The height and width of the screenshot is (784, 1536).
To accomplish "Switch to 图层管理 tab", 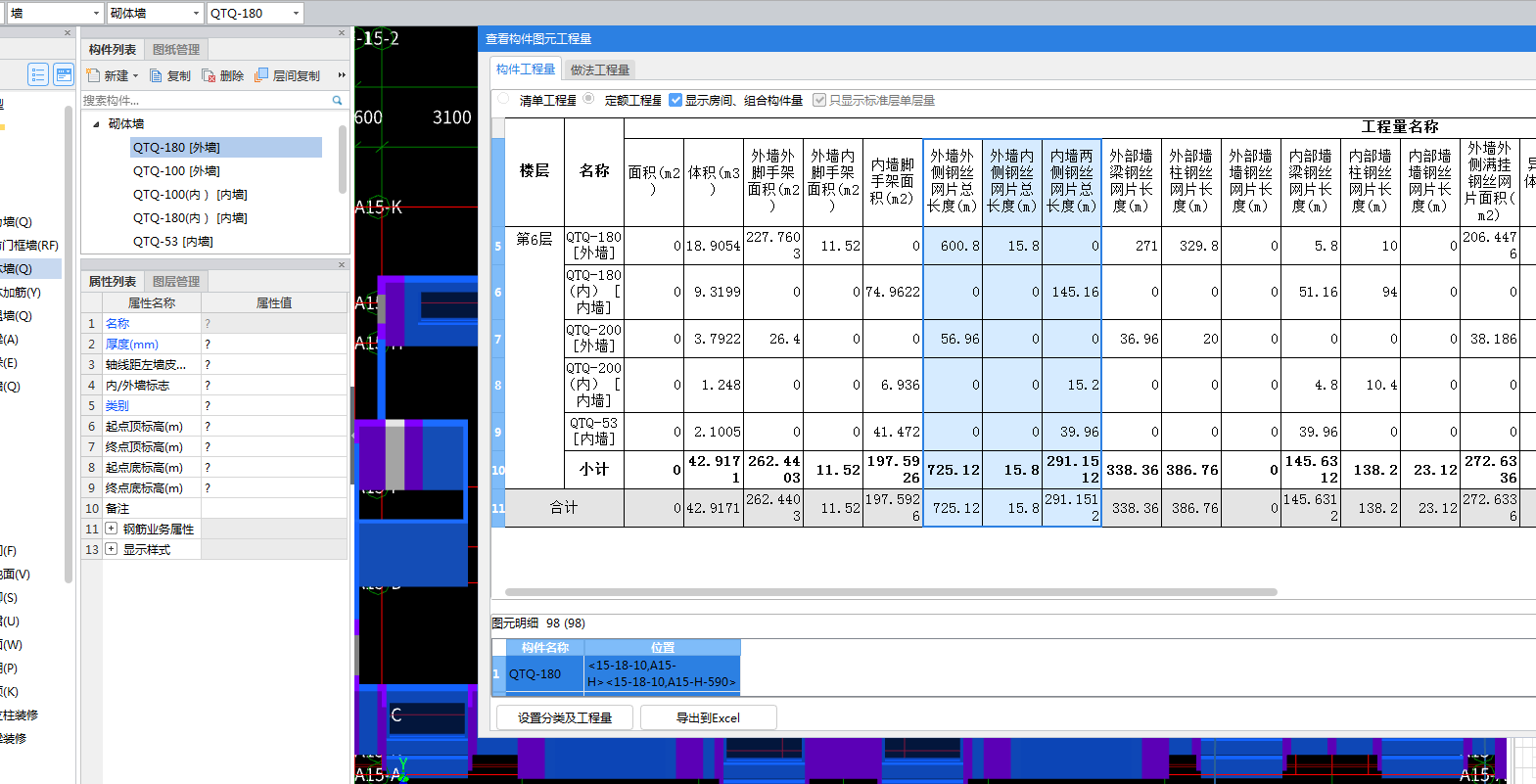I will [176, 281].
